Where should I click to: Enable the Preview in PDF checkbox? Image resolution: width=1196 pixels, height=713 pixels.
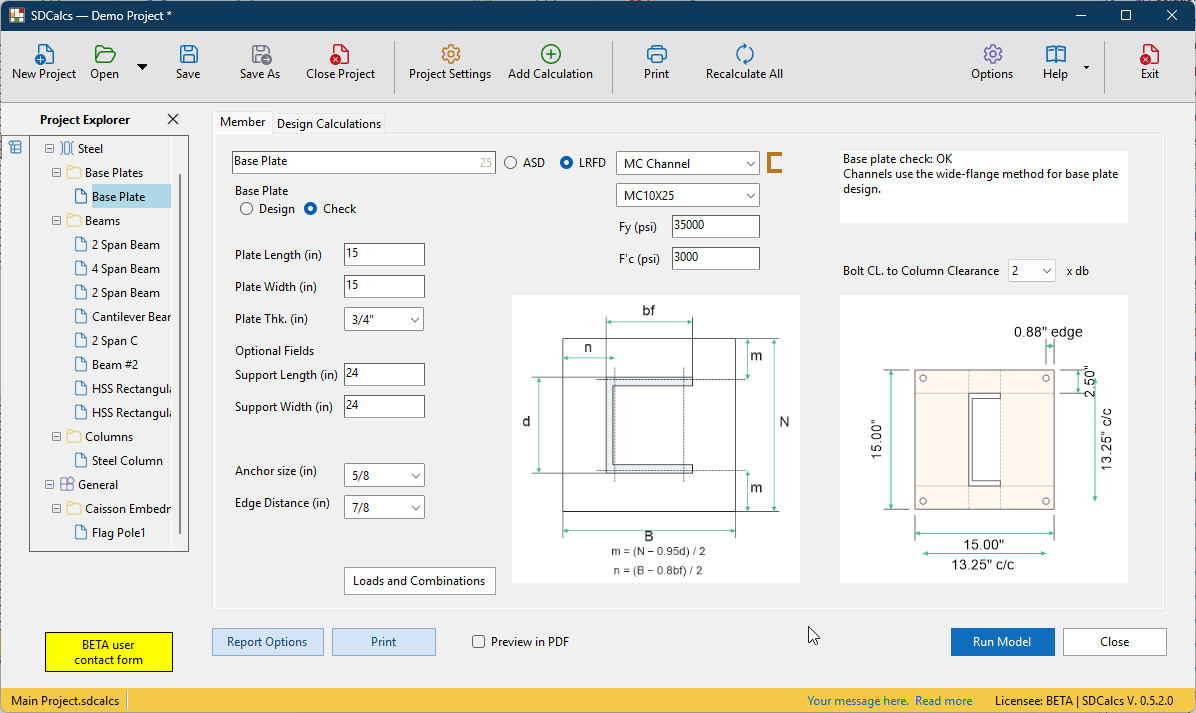(x=478, y=642)
